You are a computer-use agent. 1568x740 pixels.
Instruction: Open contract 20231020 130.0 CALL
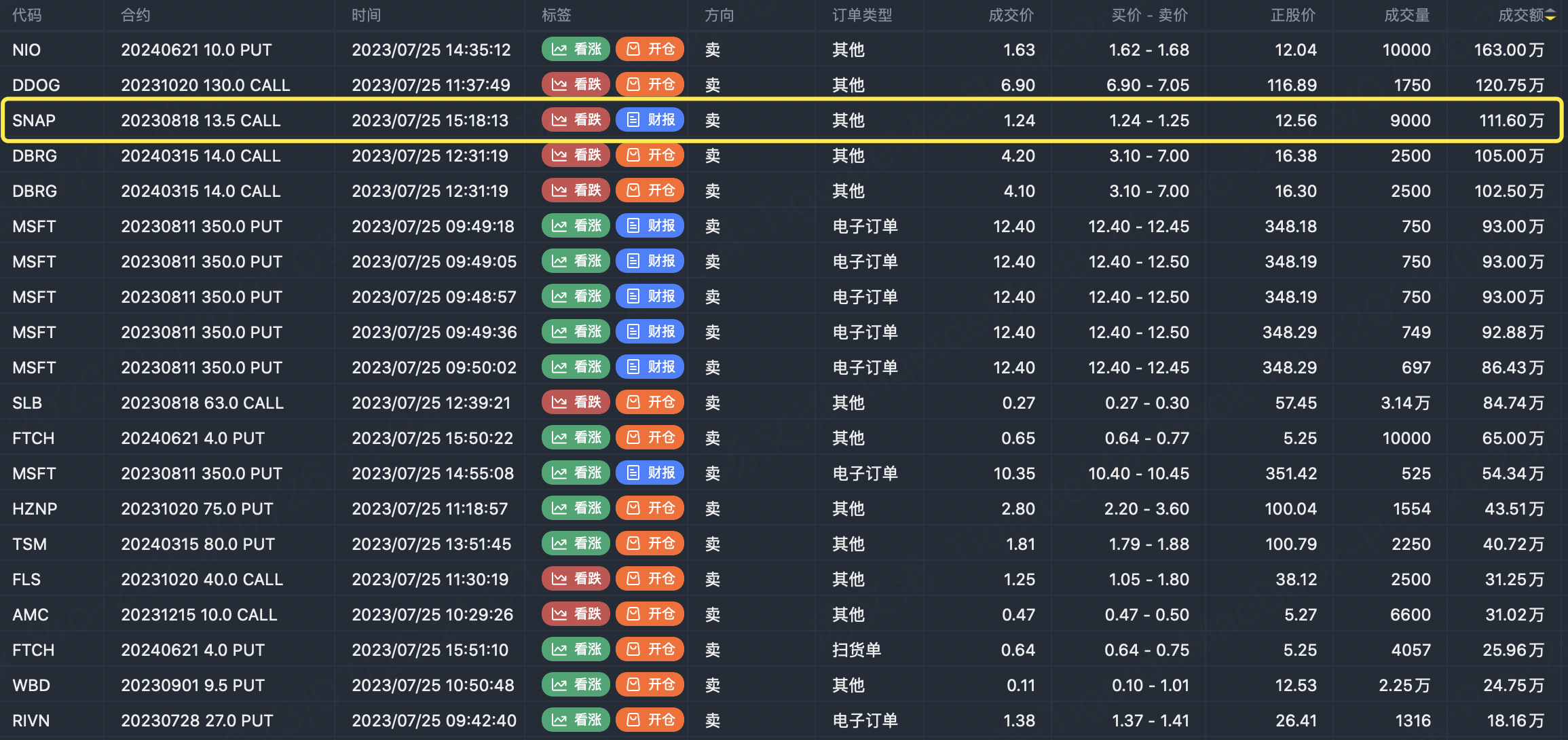point(206,85)
